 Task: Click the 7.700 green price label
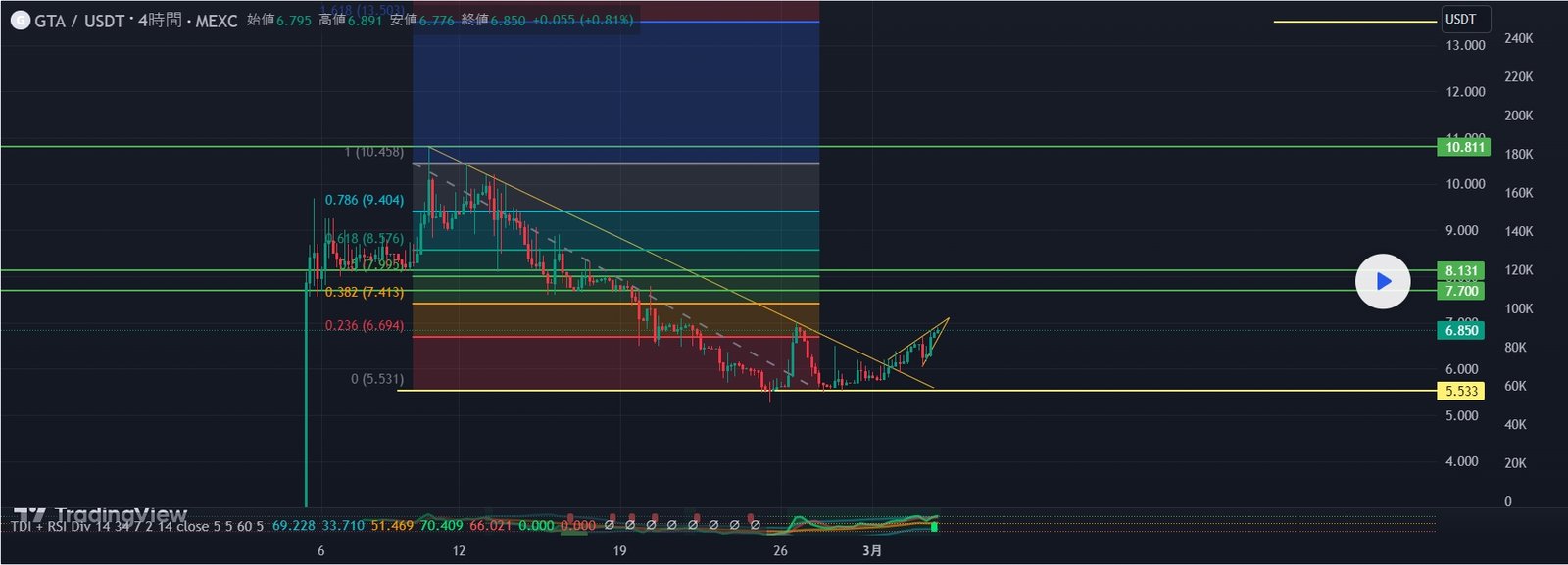(x=1460, y=291)
